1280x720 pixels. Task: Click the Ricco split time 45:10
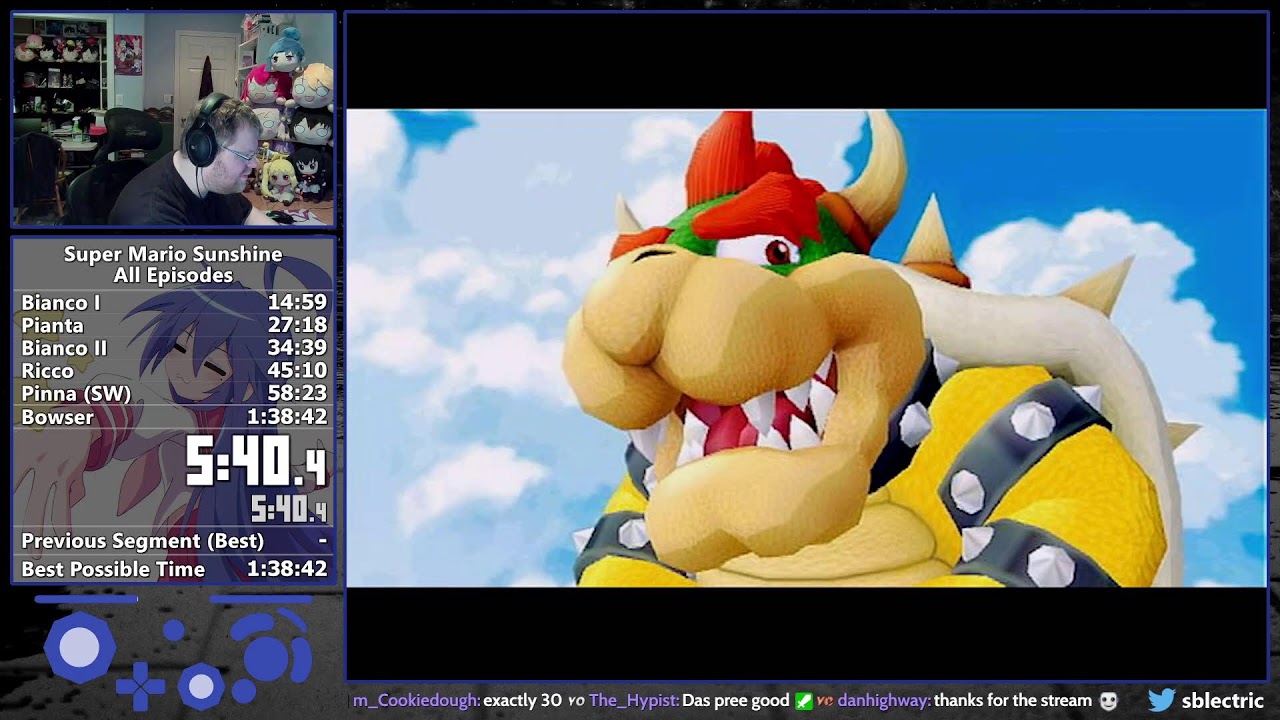pos(297,371)
